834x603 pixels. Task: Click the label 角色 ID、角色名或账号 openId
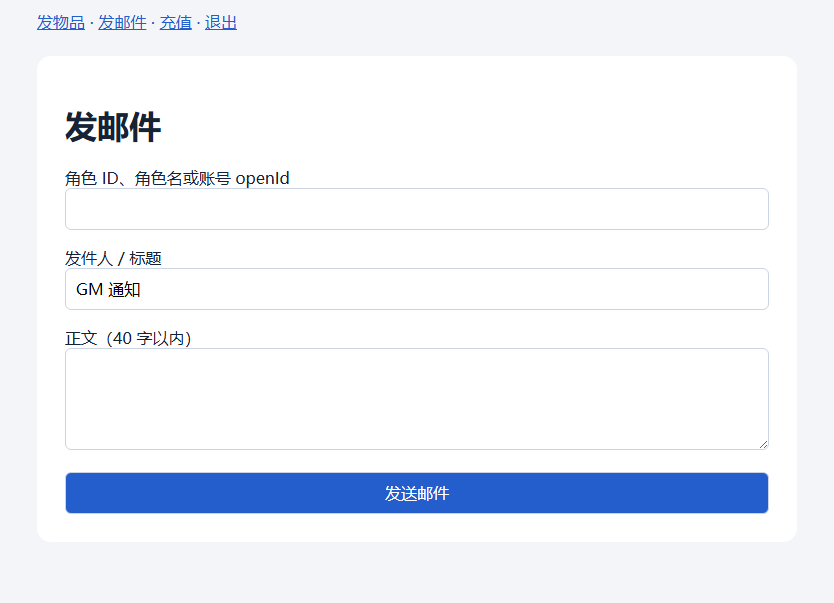click(x=177, y=178)
